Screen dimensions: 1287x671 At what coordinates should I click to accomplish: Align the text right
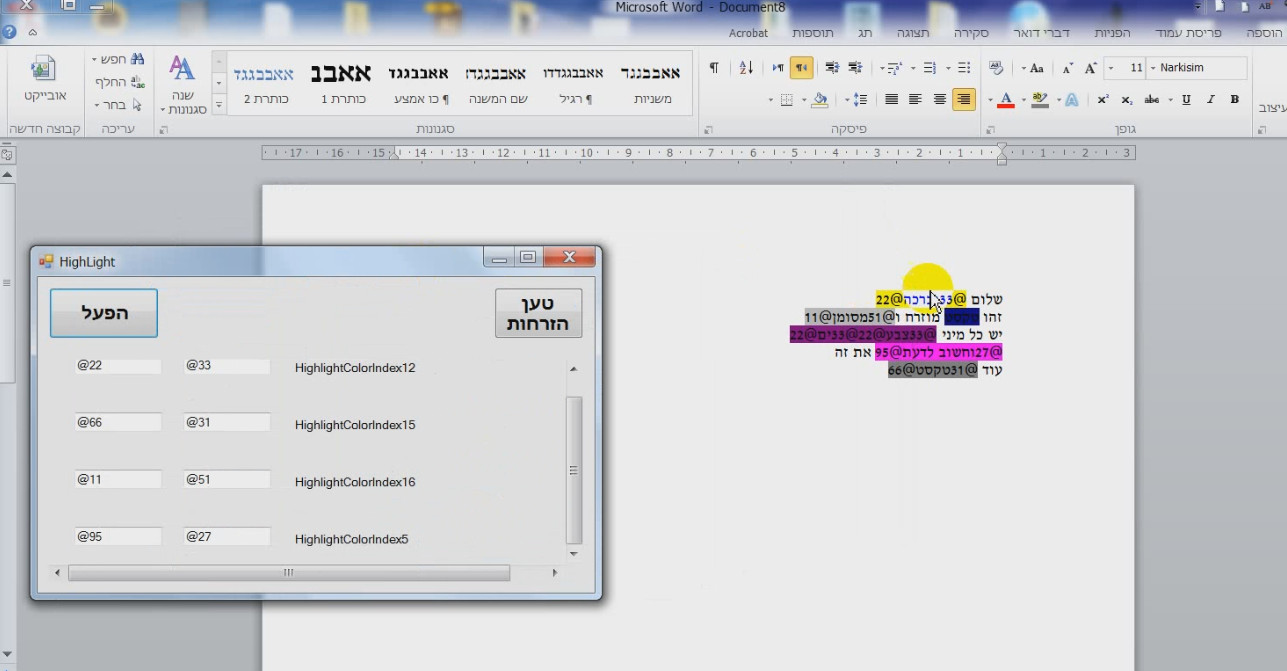[964, 100]
